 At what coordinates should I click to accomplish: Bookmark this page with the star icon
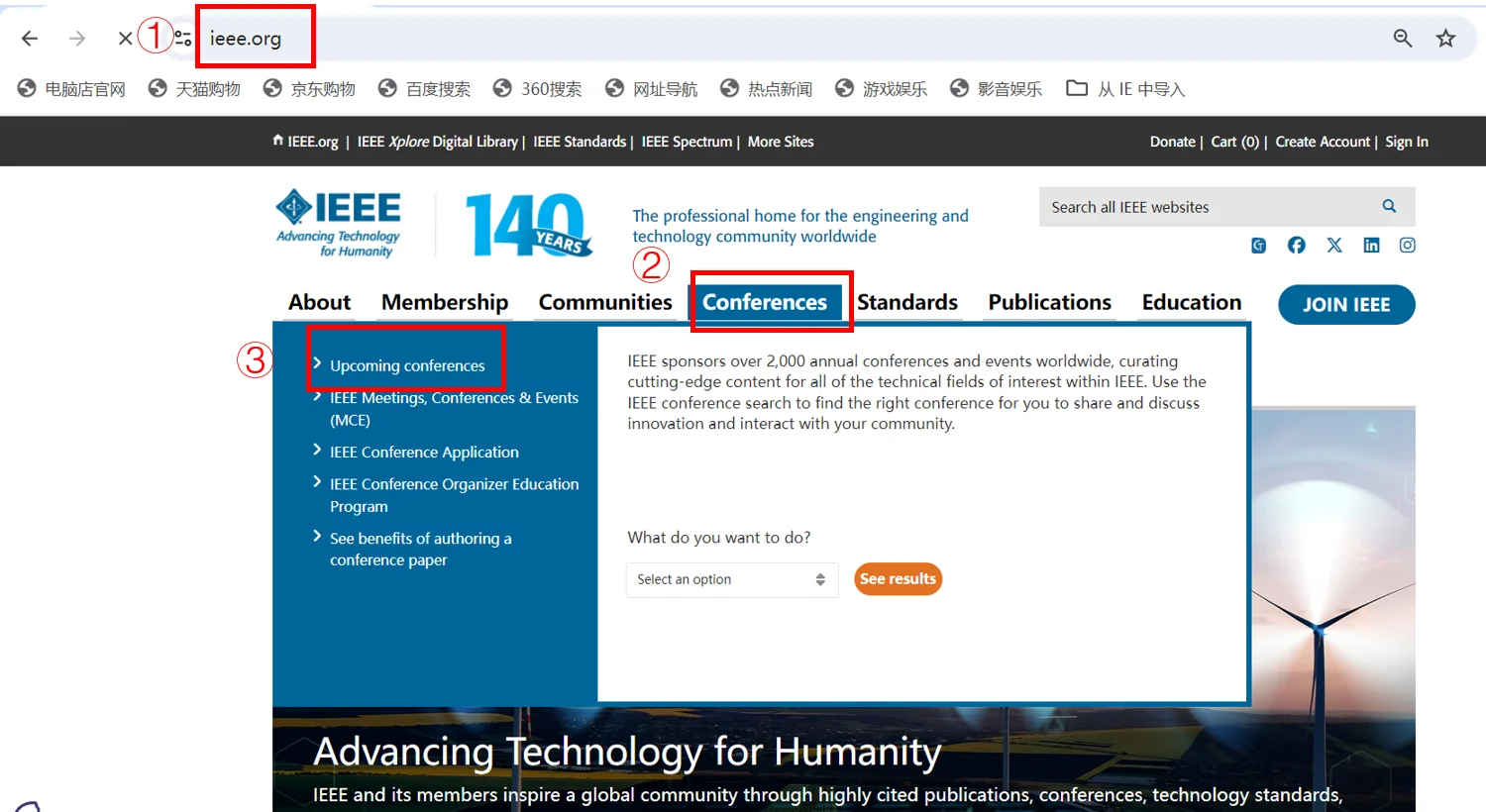pyautogui.click(x=1446, y=39)
